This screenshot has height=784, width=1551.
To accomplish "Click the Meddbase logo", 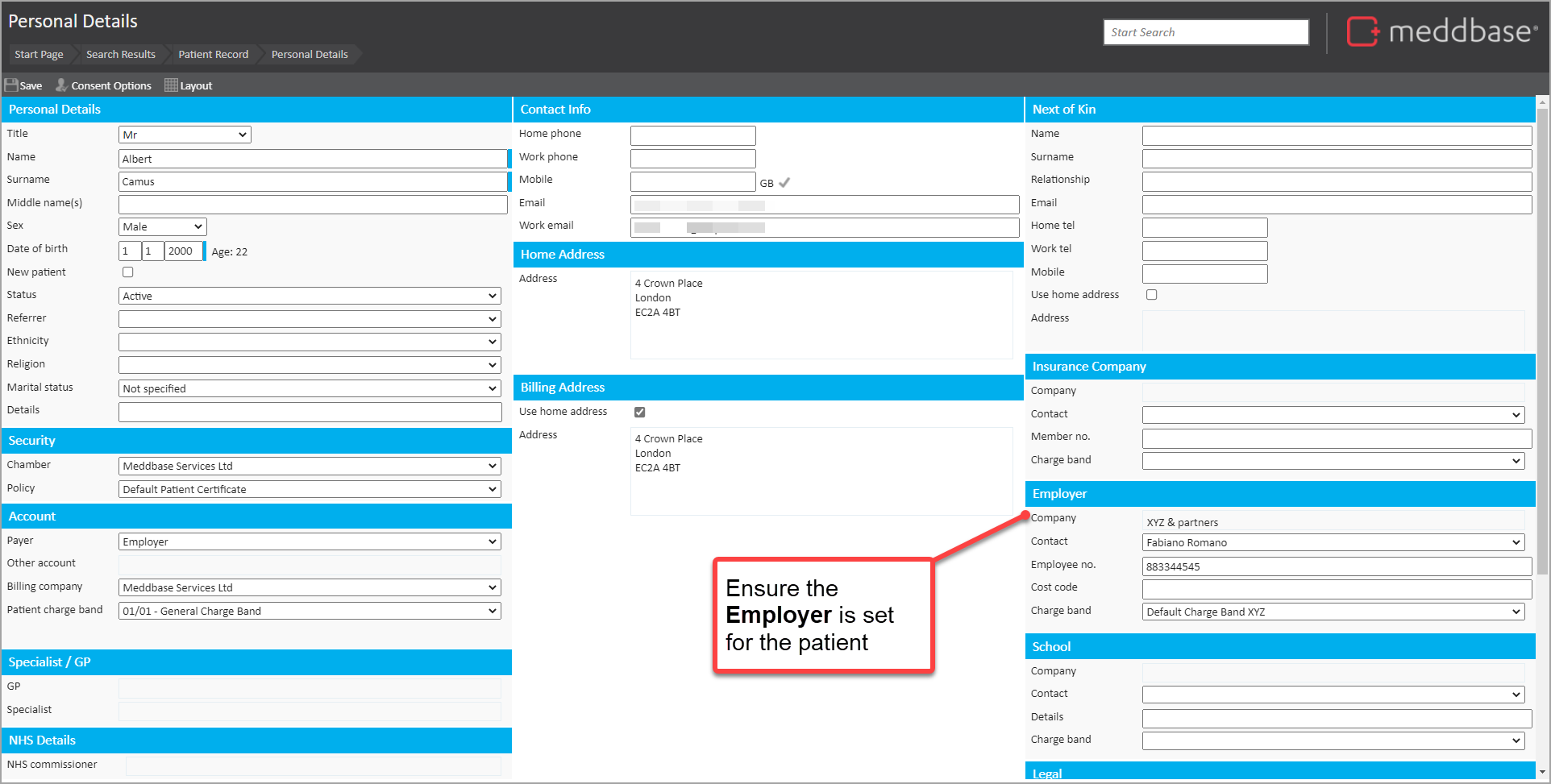I will (x=1442, y=32).
